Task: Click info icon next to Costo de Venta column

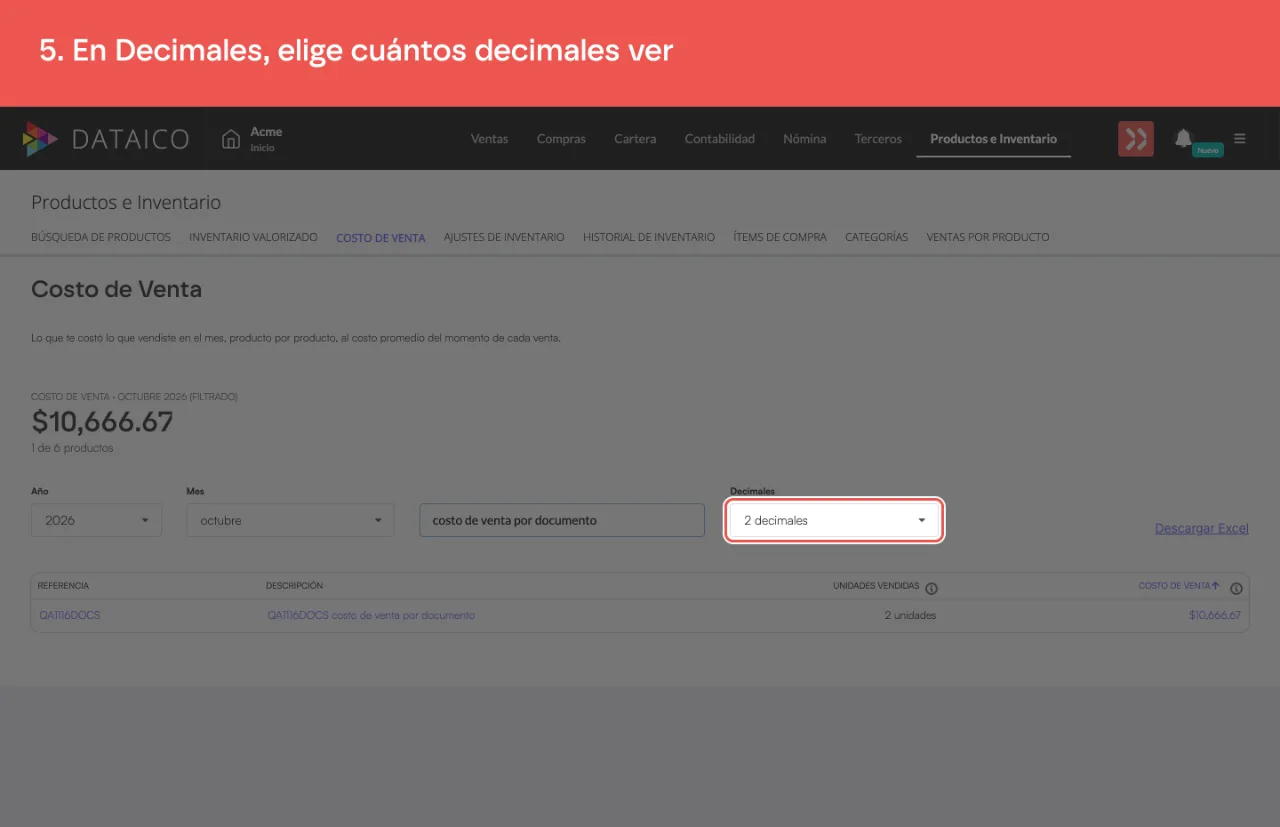Action: 1236,588
